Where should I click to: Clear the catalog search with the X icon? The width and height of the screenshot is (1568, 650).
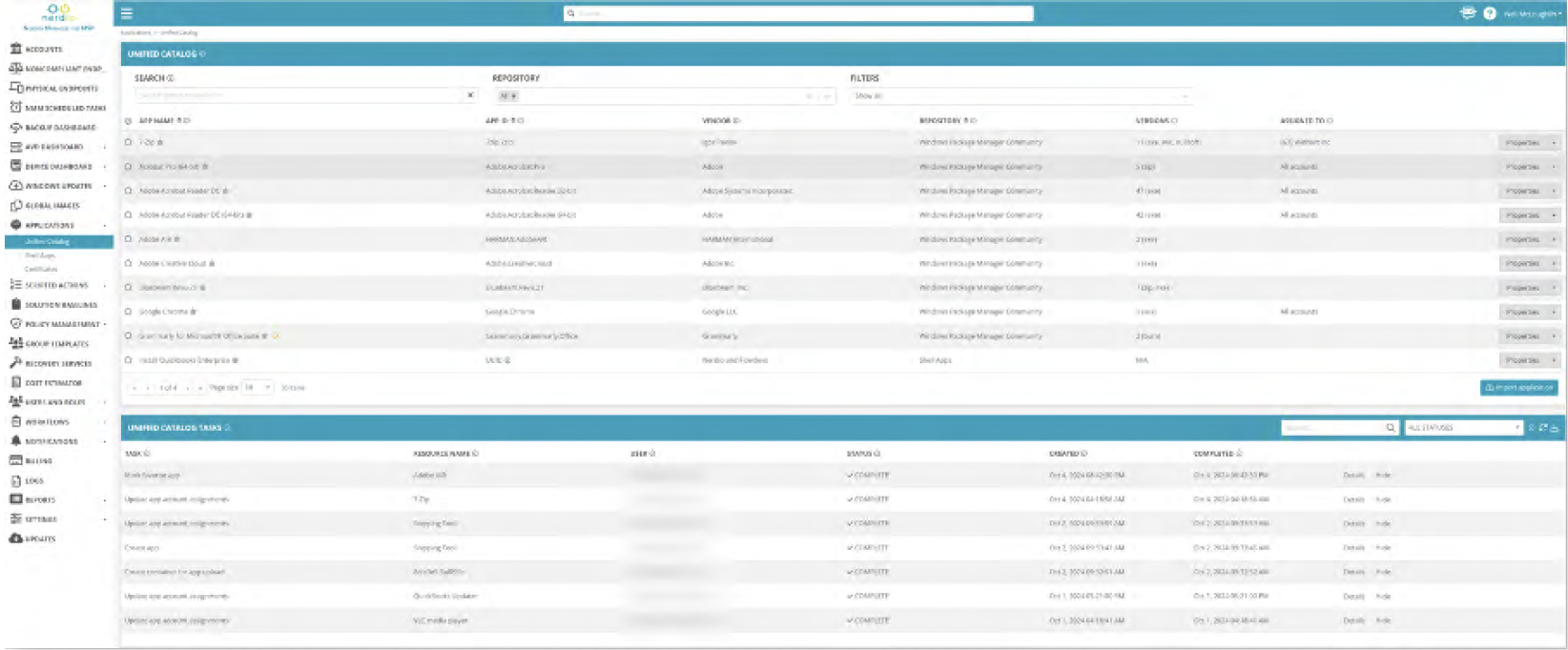(x=470, y=95)
